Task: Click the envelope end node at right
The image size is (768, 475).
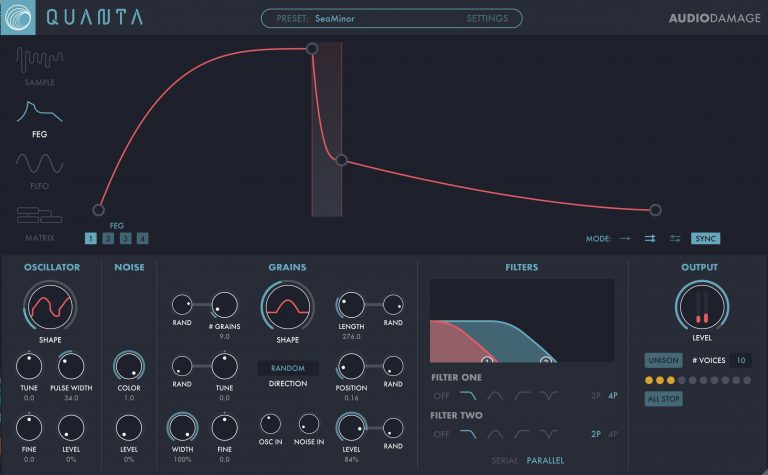Action: pyautogui.click(x=655, y=210)
